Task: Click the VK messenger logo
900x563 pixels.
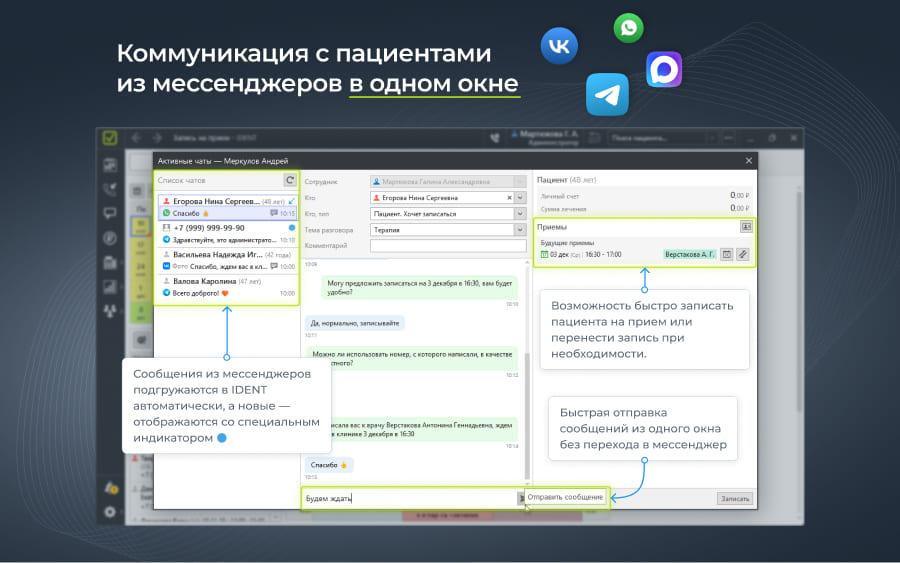Action: (x=559, y=47)
